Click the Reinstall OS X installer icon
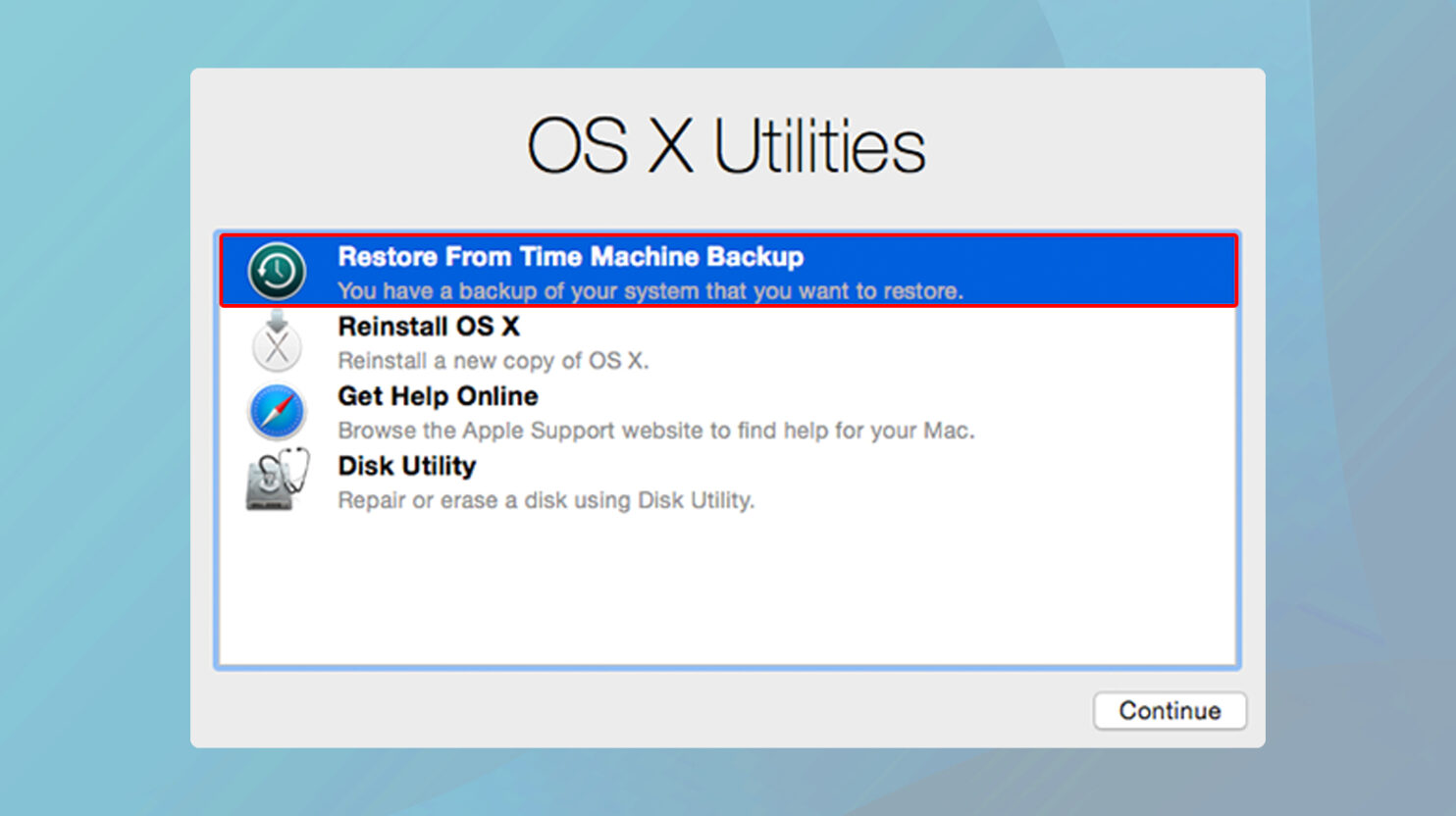This screenshot has width=1456, height=816. 277,342
